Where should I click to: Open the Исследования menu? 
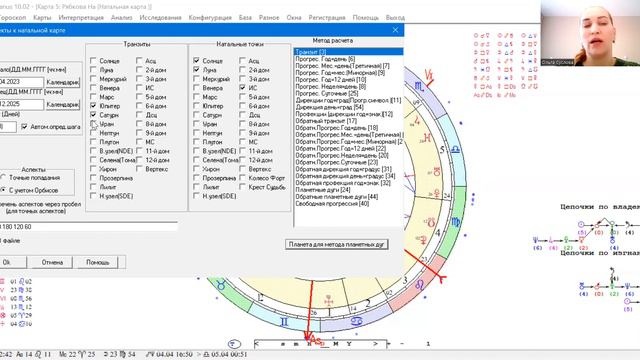(160, 18)
